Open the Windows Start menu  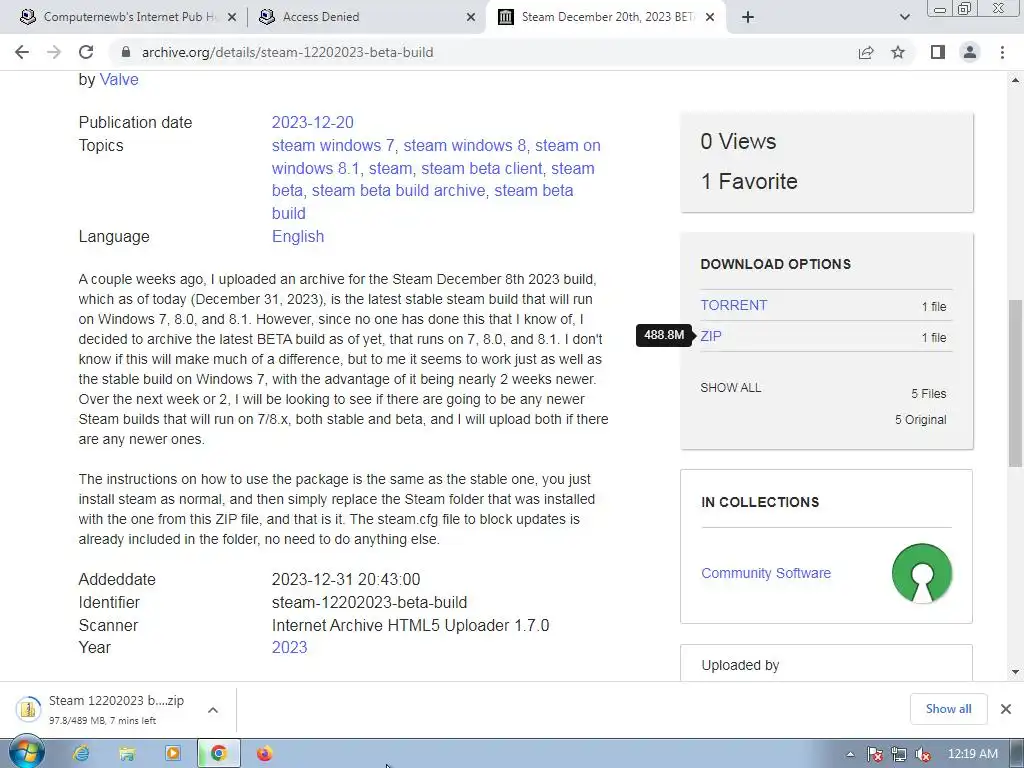(x=26, y=753)
